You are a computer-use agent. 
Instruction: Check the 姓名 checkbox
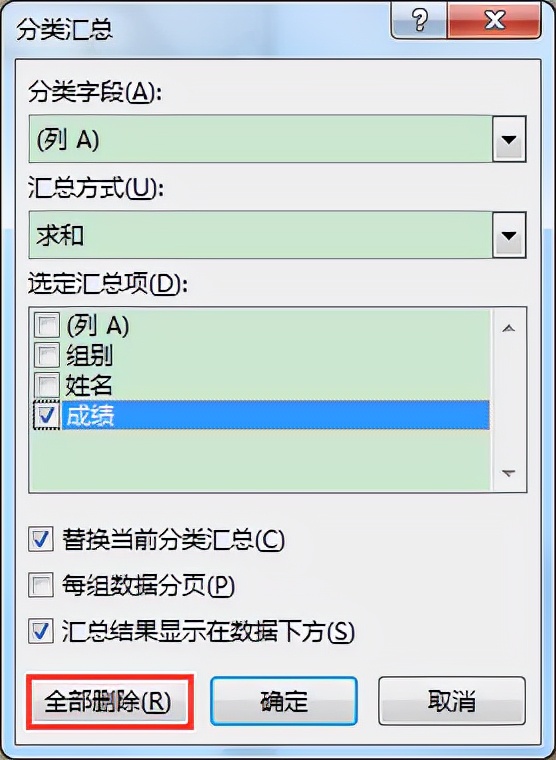(x=47, y=385)
